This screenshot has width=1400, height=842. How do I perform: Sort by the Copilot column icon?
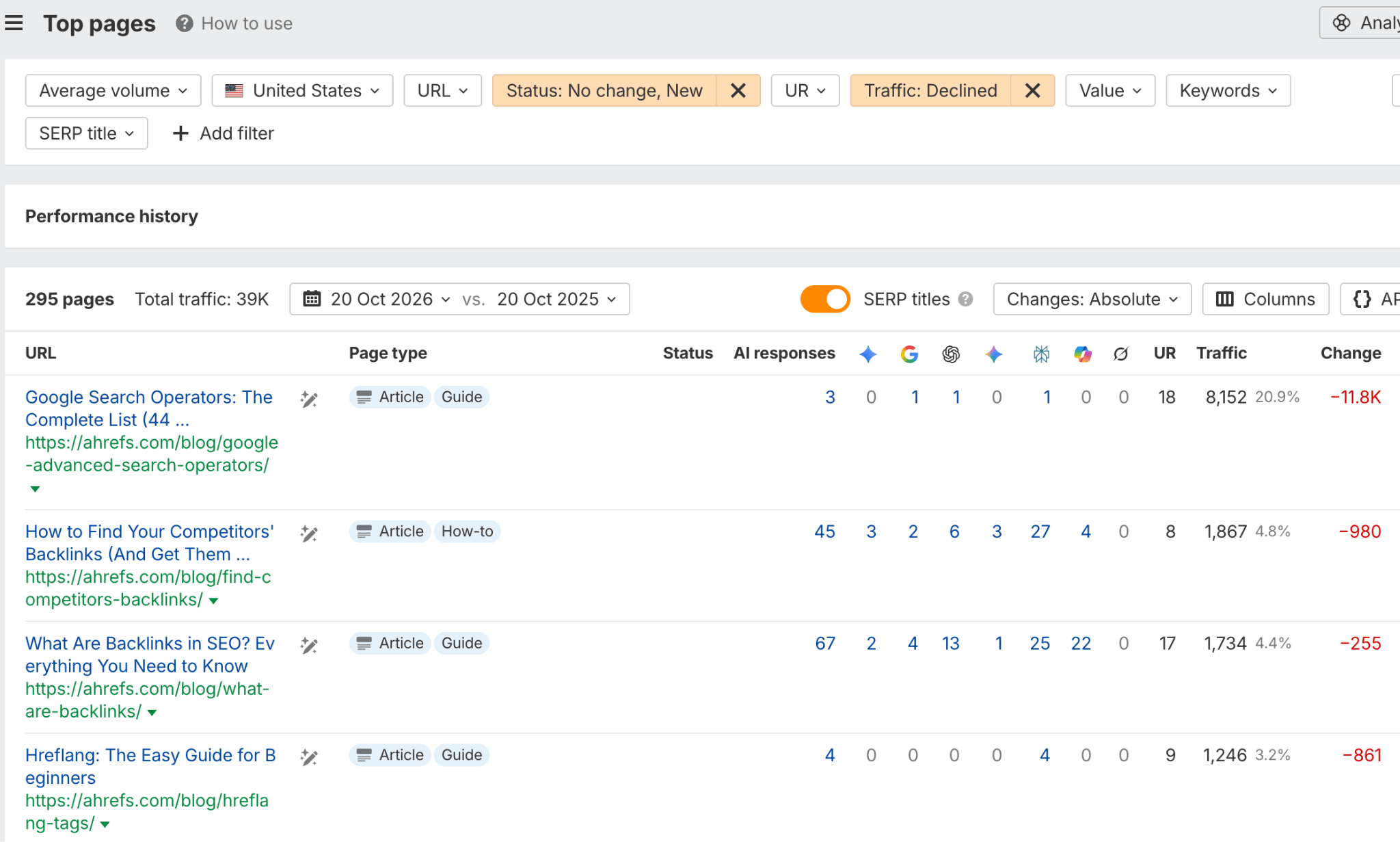click(x=1083, y=354)
